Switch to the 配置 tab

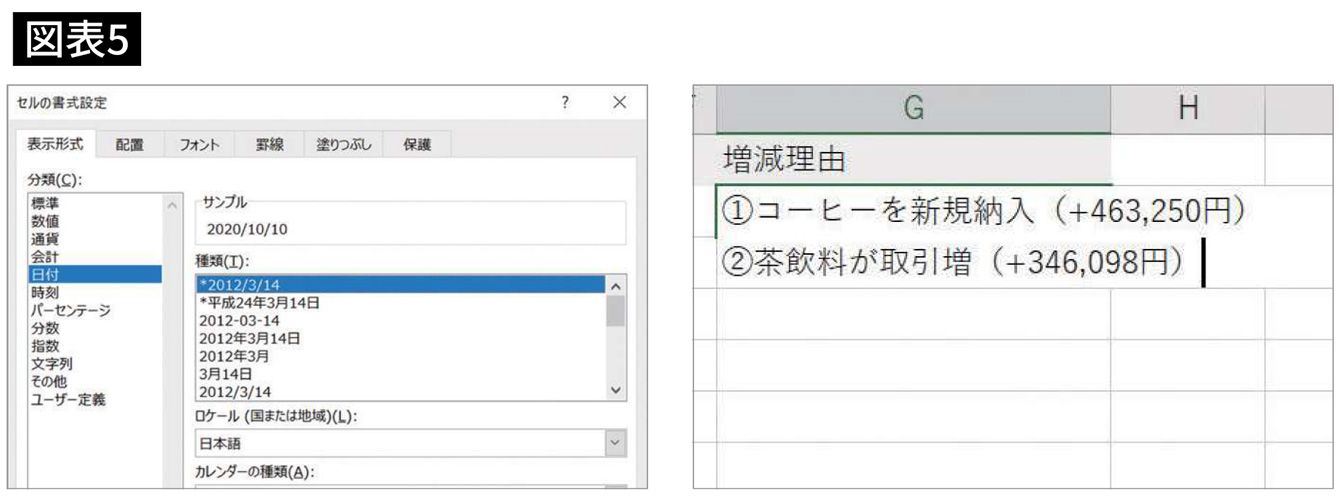point(129,145)
